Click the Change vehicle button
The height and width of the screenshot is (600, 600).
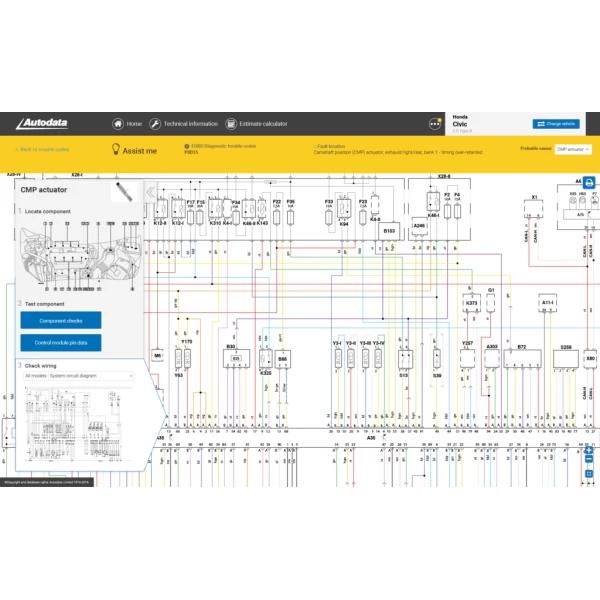556,124
